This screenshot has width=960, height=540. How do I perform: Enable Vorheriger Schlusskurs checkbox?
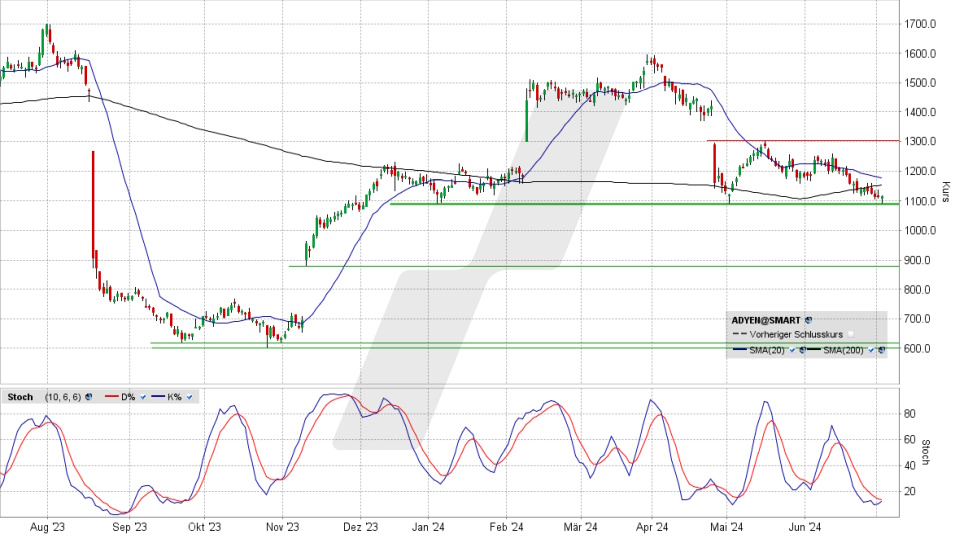click(850, 334)
